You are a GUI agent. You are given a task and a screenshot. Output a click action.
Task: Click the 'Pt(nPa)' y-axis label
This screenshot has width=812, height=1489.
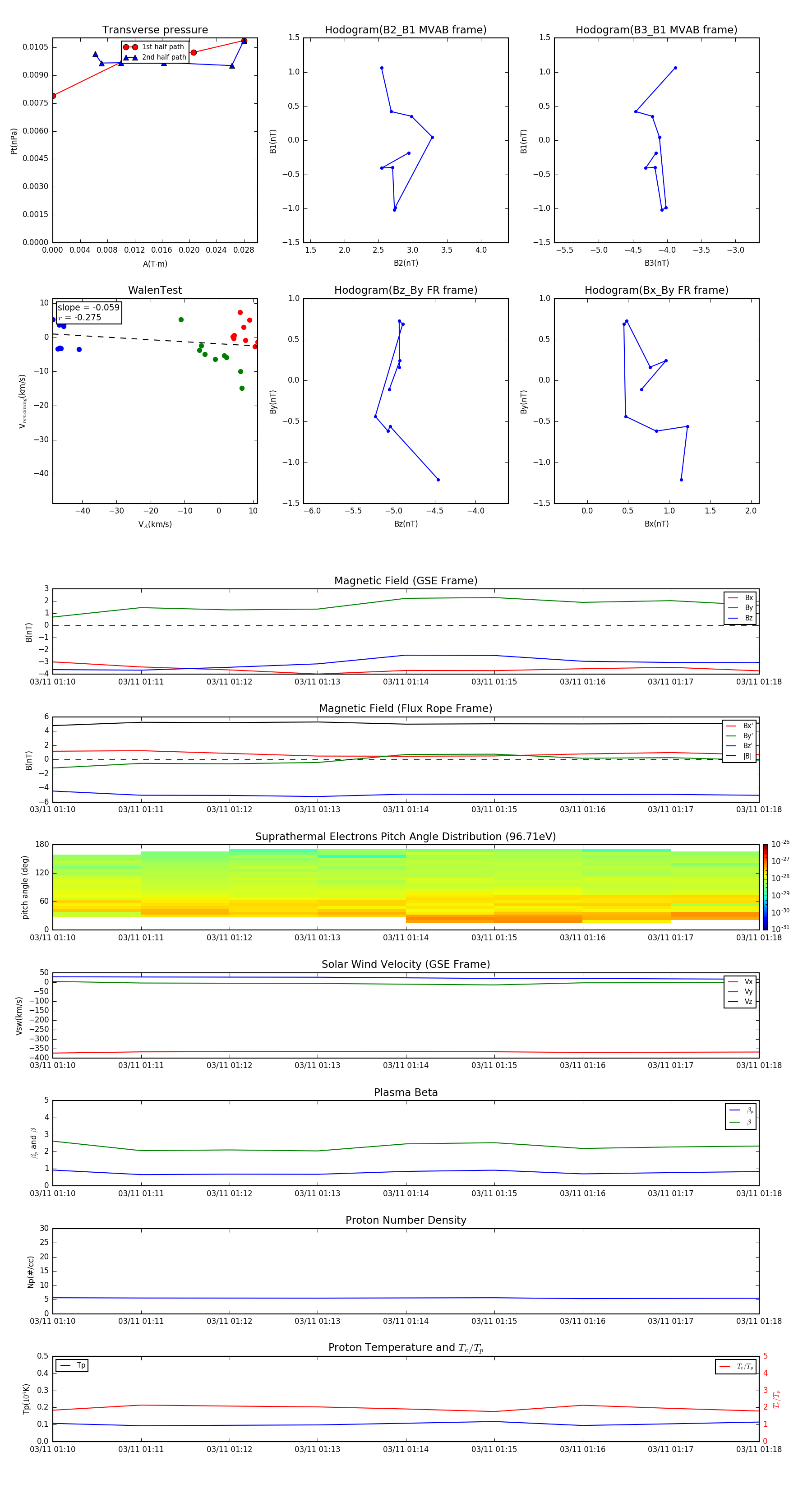[14, 141]
